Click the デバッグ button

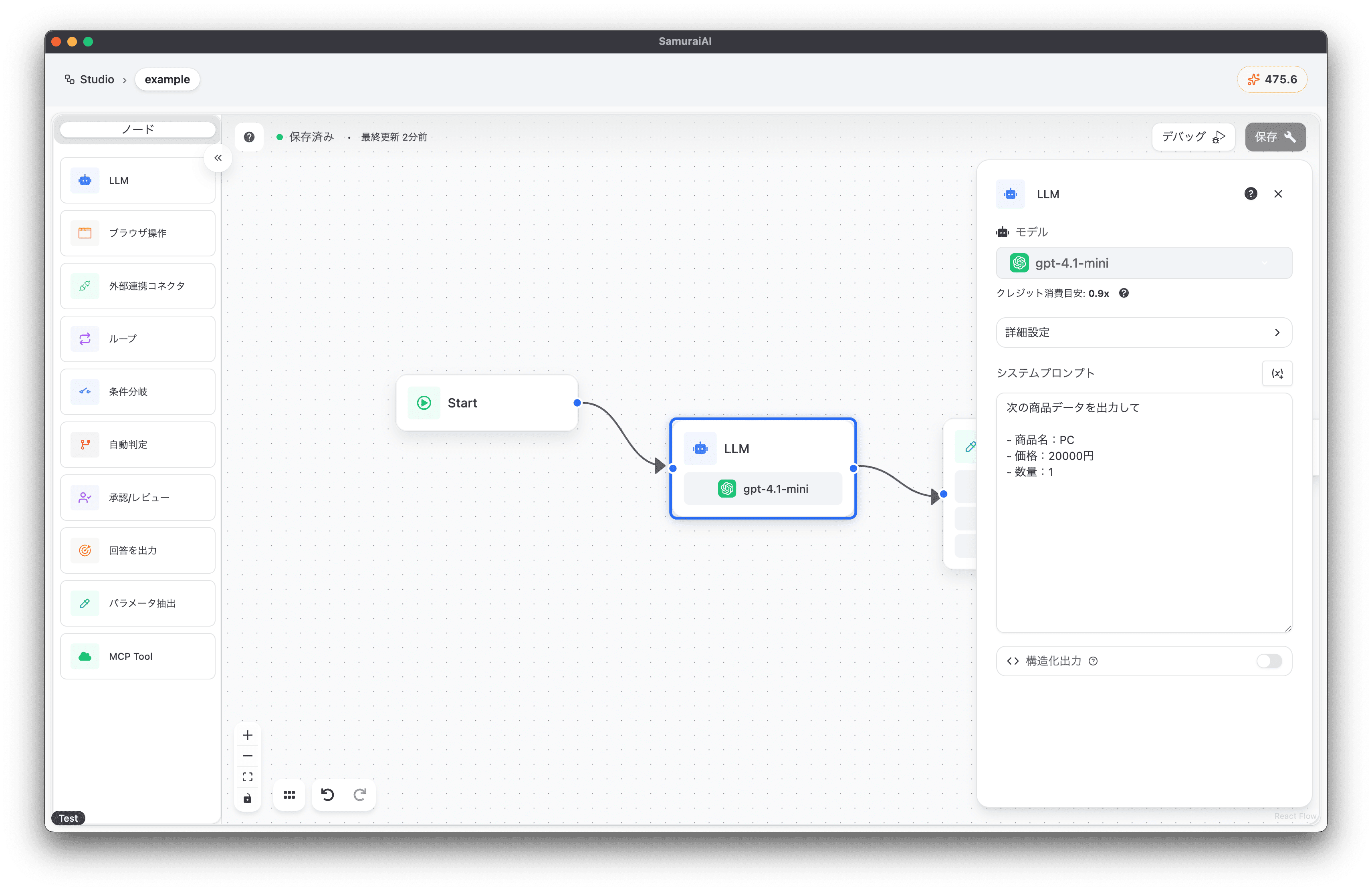click(x=1193, y=137)
